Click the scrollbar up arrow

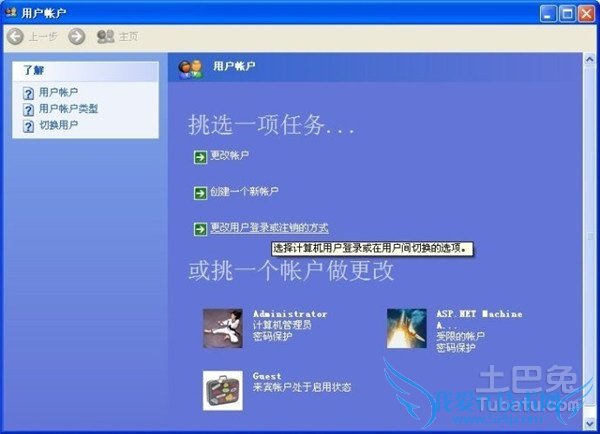[590, 60]
